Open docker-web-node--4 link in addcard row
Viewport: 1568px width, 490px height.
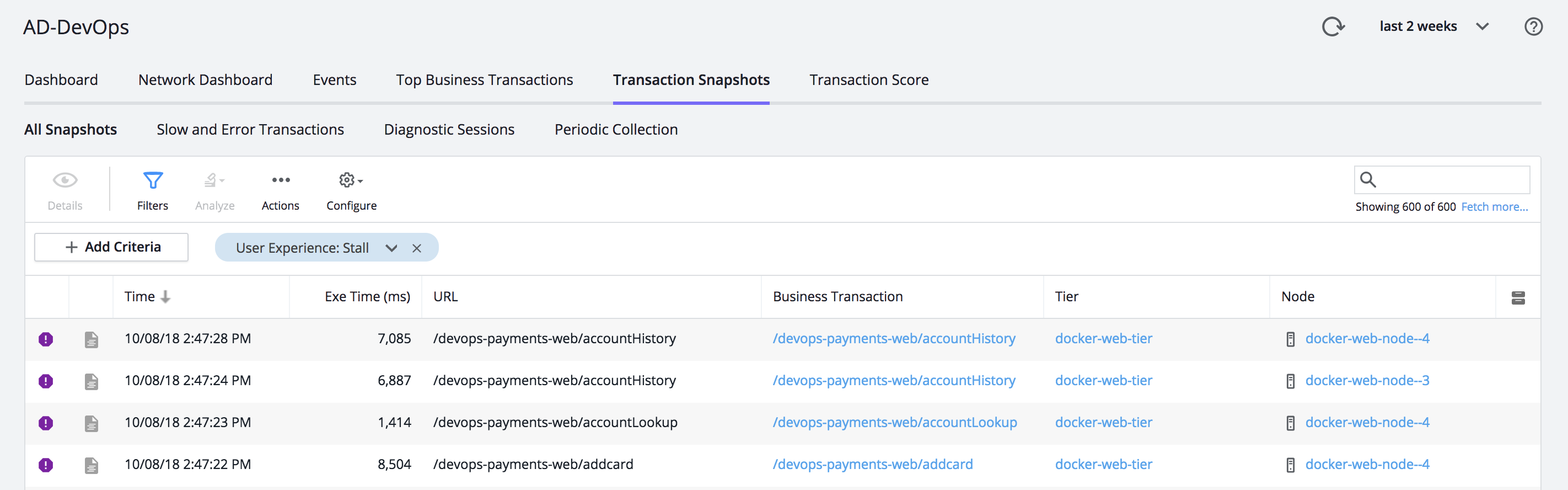(1367, 465)
